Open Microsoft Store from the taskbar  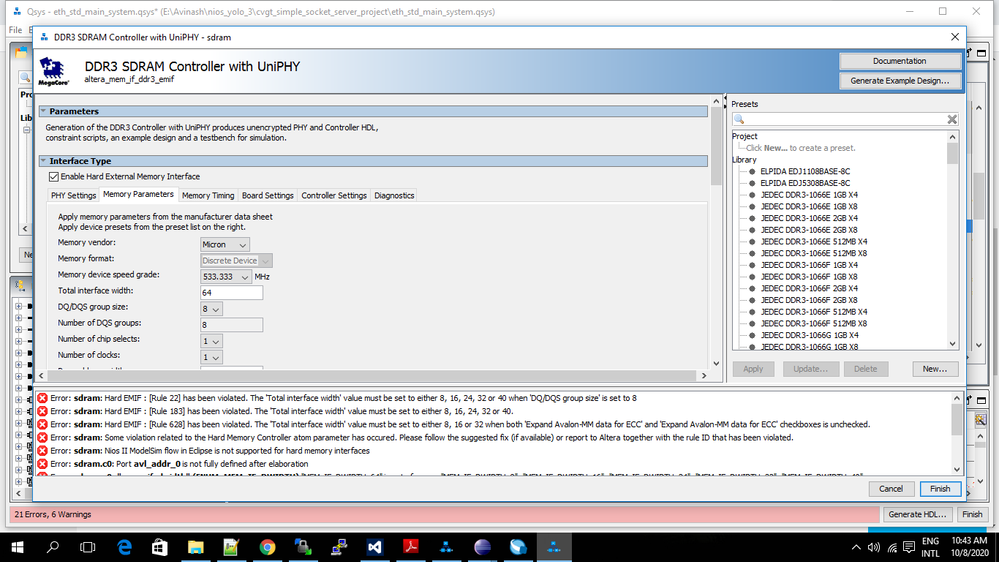click(x=160, y=547)
